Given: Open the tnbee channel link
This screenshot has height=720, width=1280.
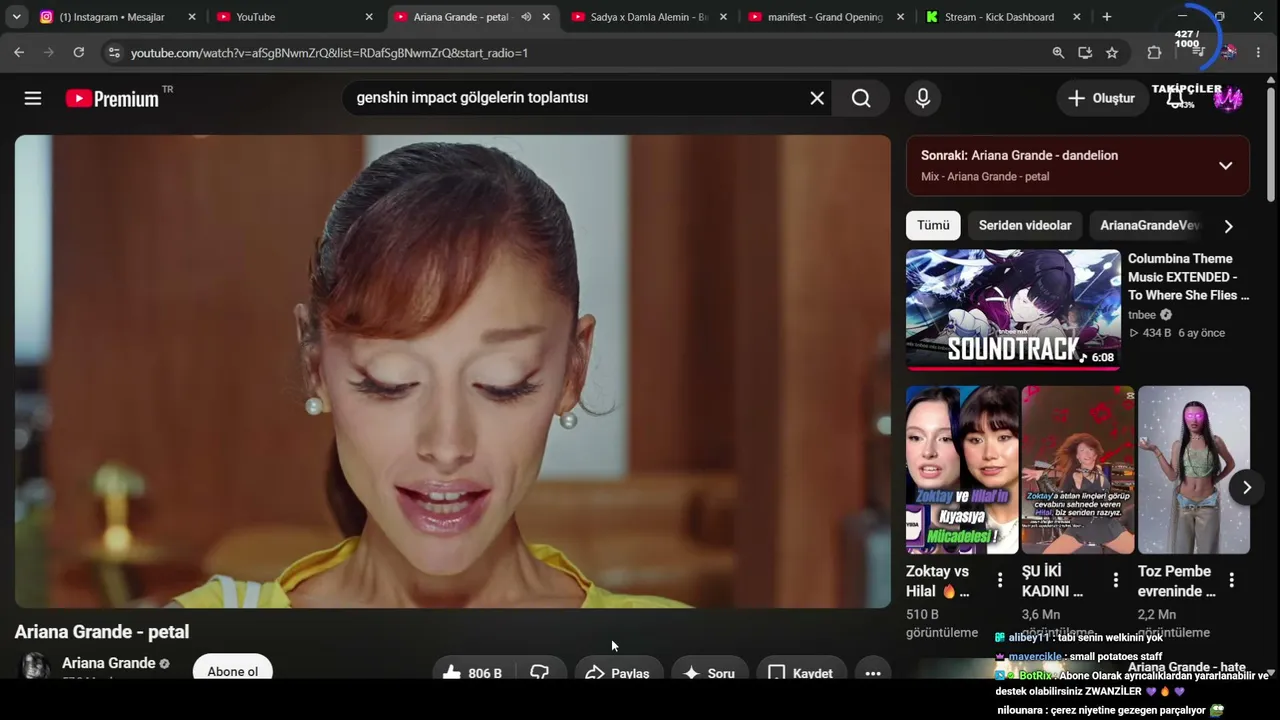Looking at the screenshot, I should tap(1142, 314).
